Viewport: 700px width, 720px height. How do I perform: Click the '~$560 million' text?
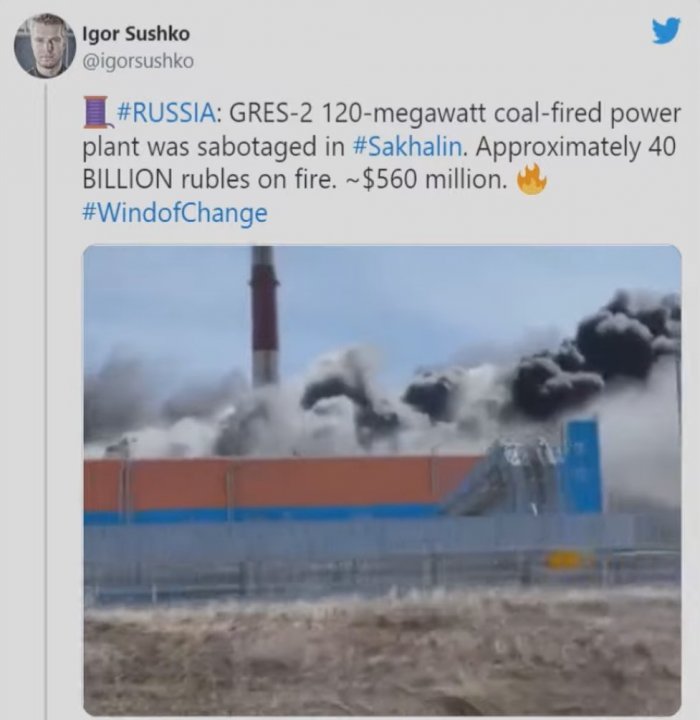pyautogui.click(x=425, y=180)
